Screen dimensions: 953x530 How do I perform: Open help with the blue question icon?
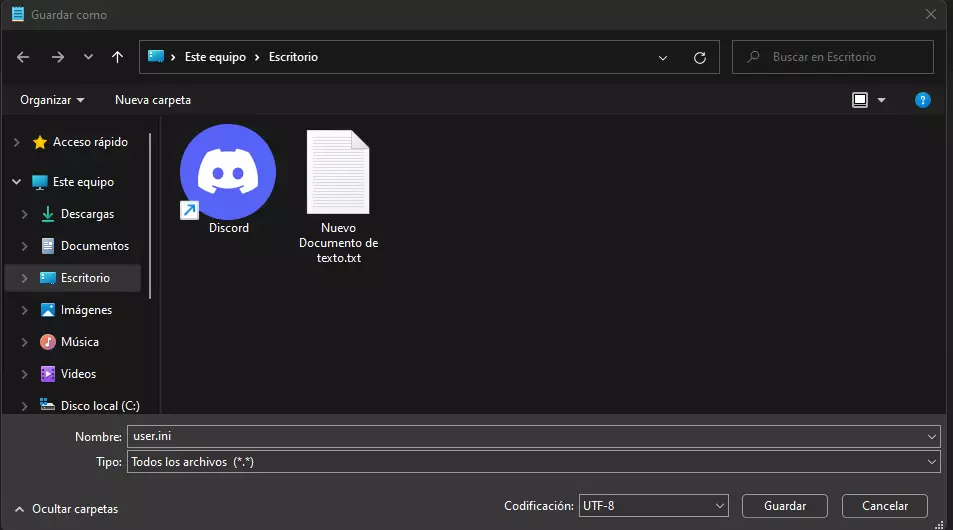[922, 100]
